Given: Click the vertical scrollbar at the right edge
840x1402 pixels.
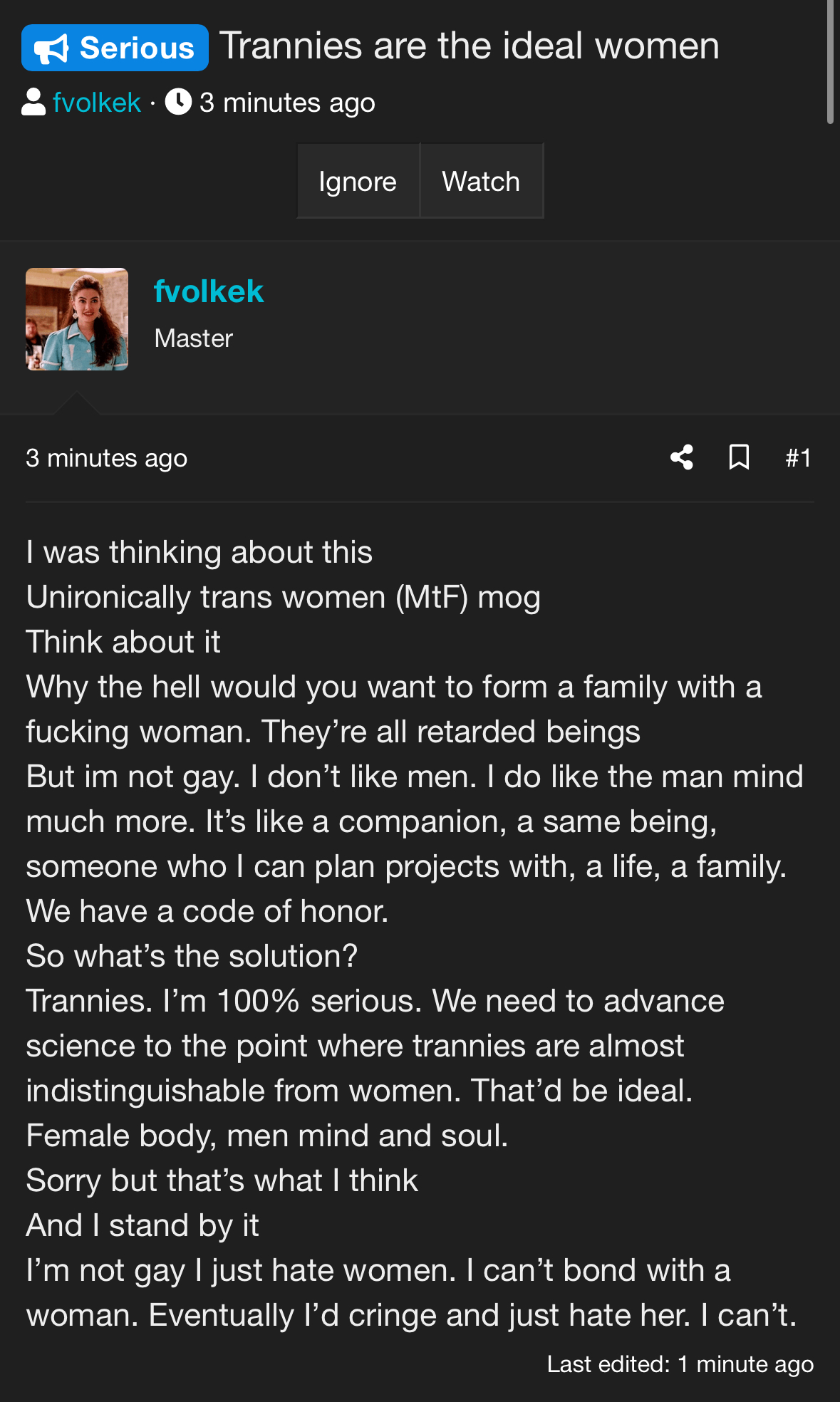Looking at the screenshot, I should tap(830, 64).
